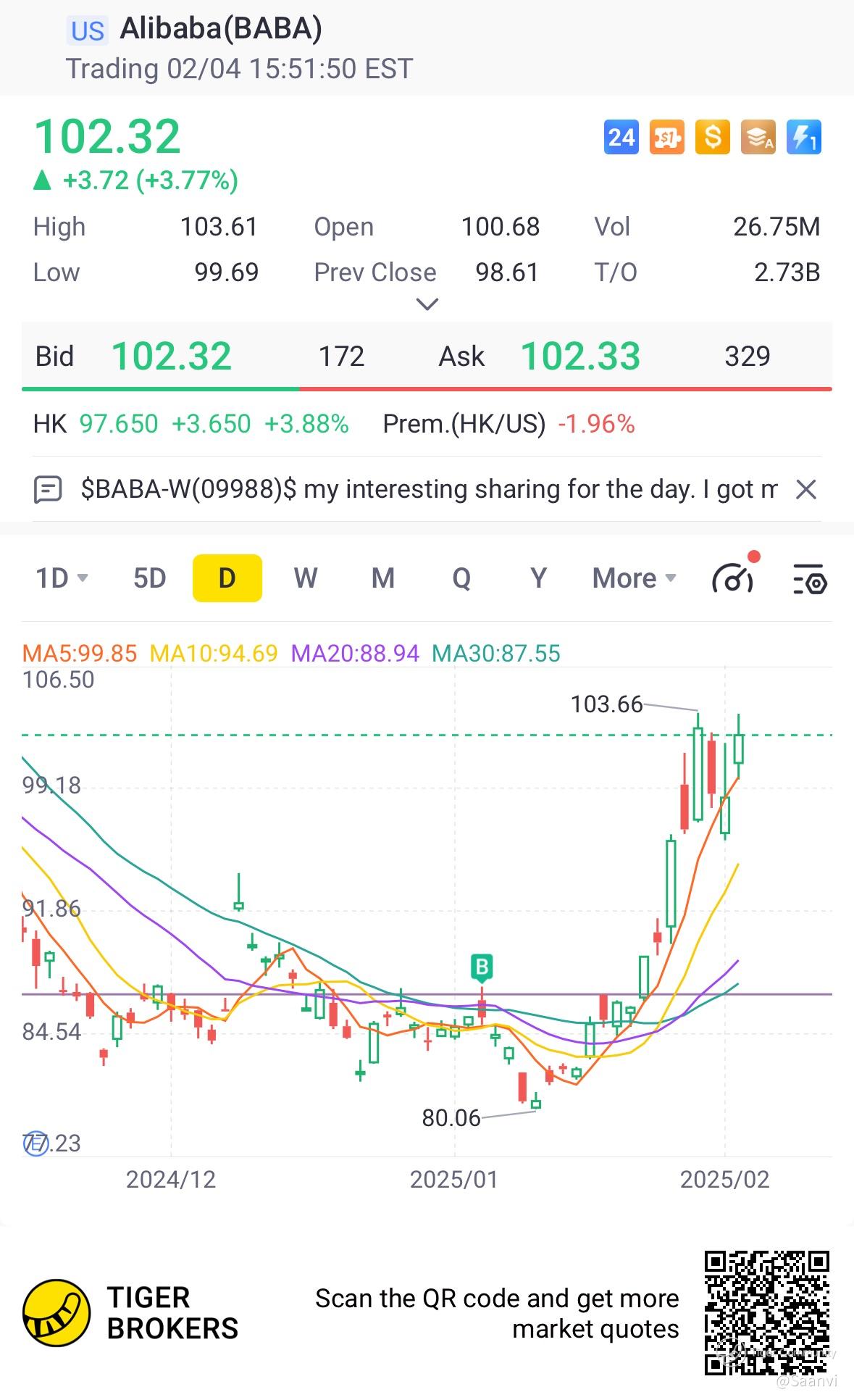854x1400 pixels.
Task: Switch to the 5D chart tab
Action: pyautogui.click(x=150, y=578)
